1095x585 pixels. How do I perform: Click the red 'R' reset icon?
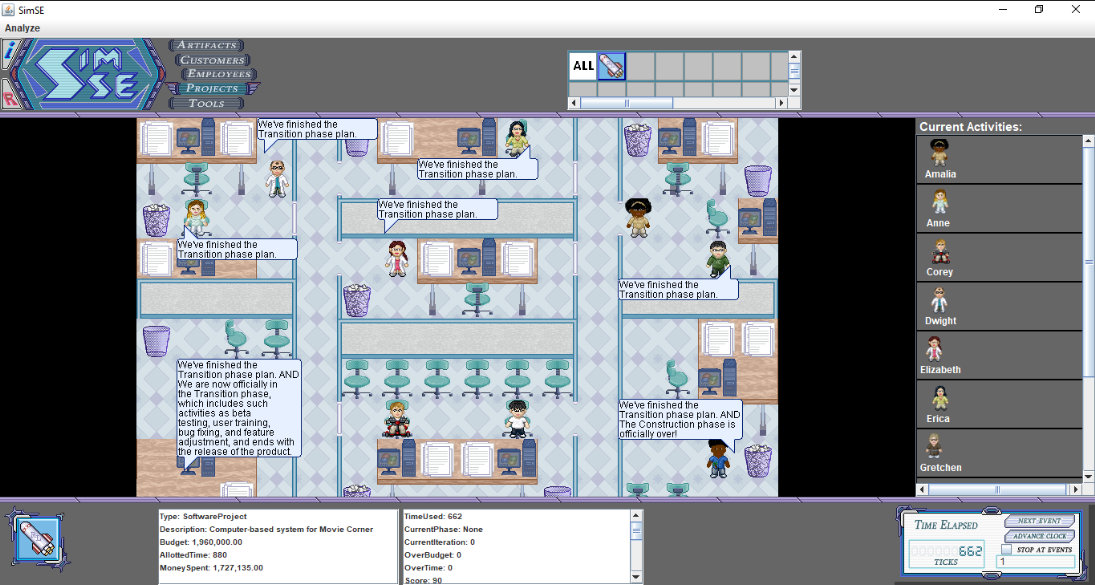(8, 99)
